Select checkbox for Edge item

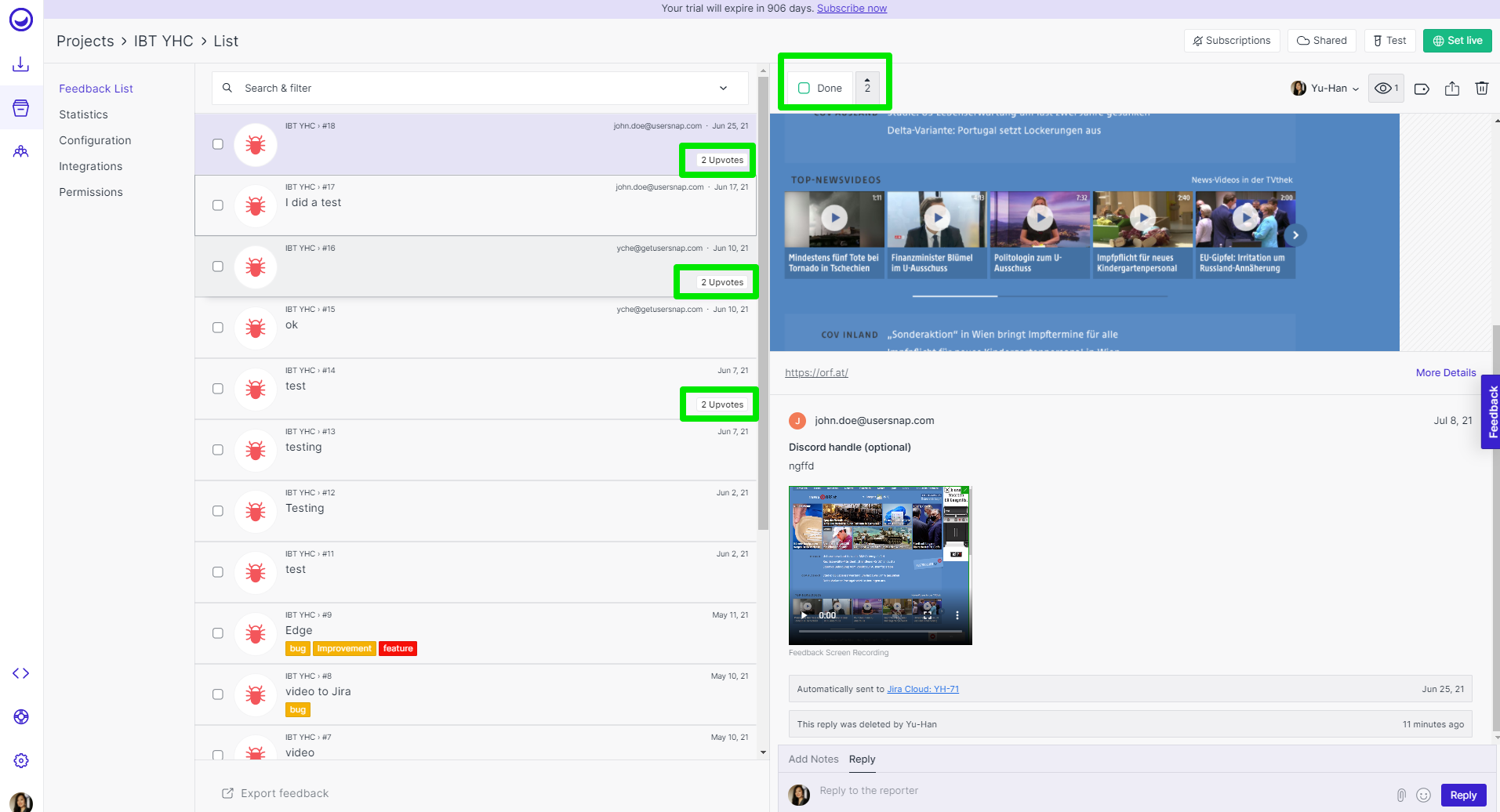(218, 633)
